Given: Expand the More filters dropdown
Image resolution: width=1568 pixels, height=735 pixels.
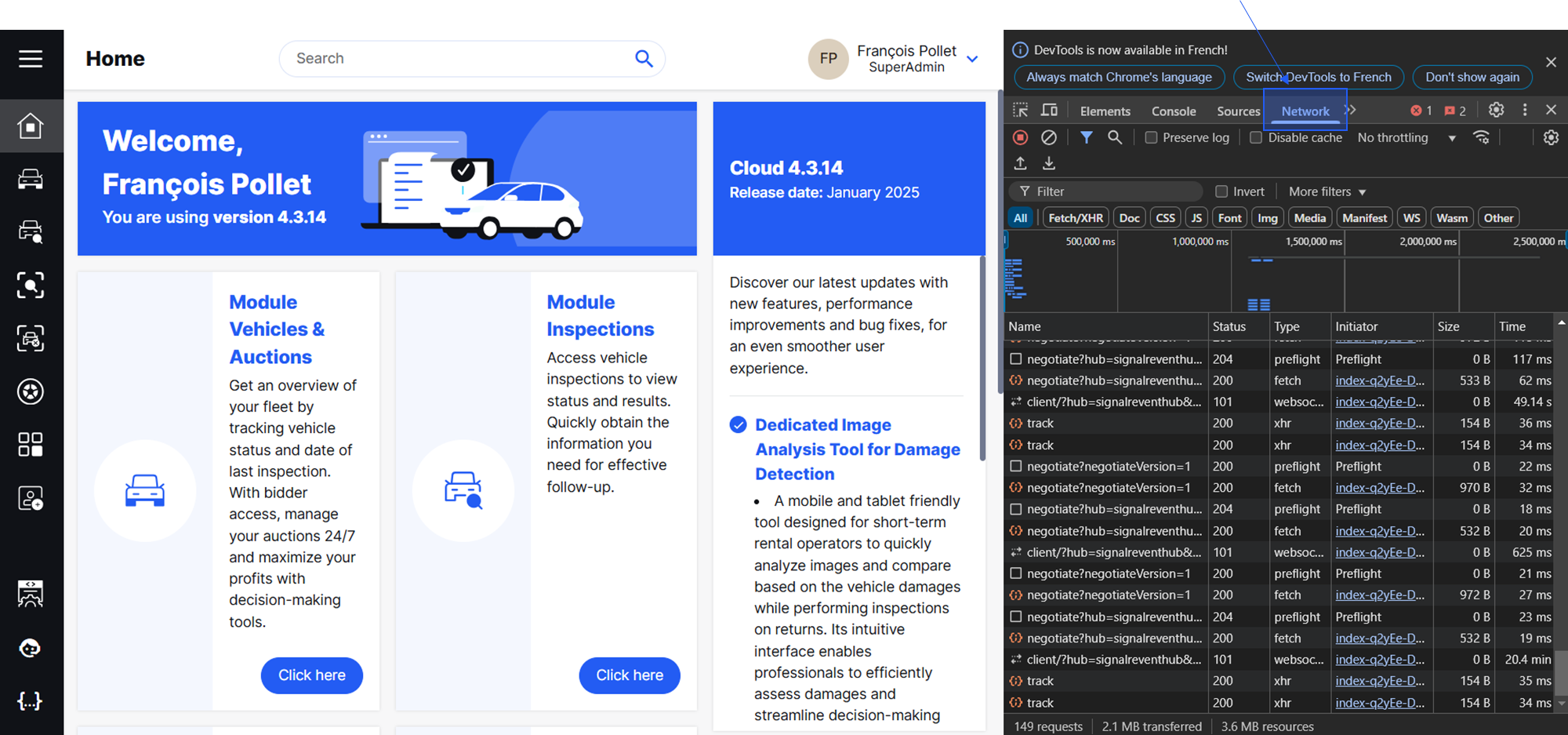Looking at the screenshot, I should coord(1327,191).
